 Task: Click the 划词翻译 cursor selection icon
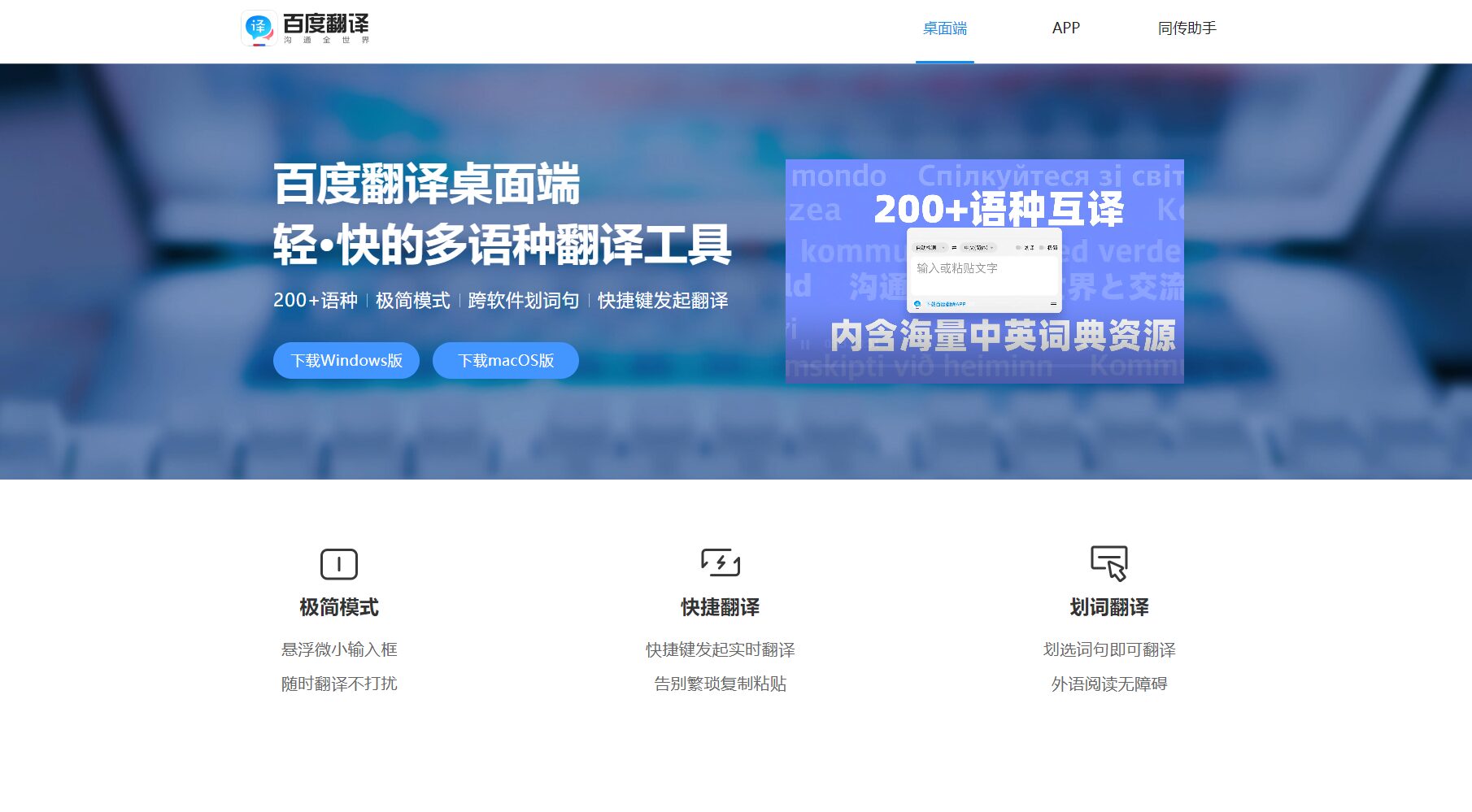click(1108, 562)
